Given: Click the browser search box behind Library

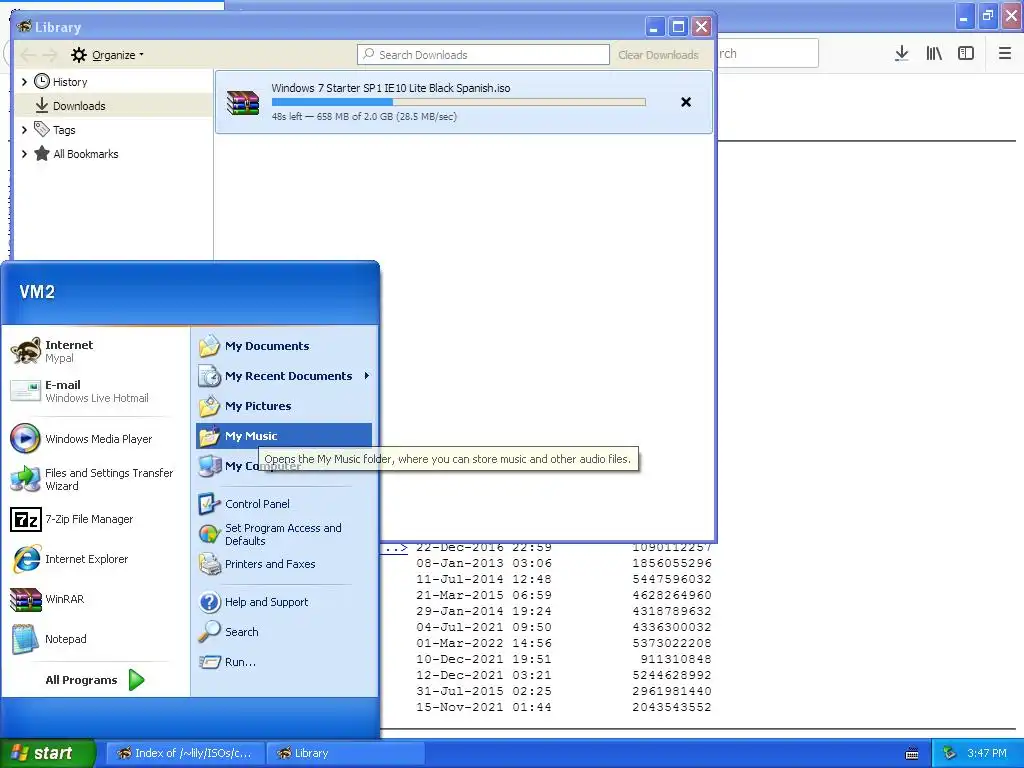Looking at the screenshot, I should [768, 54].
